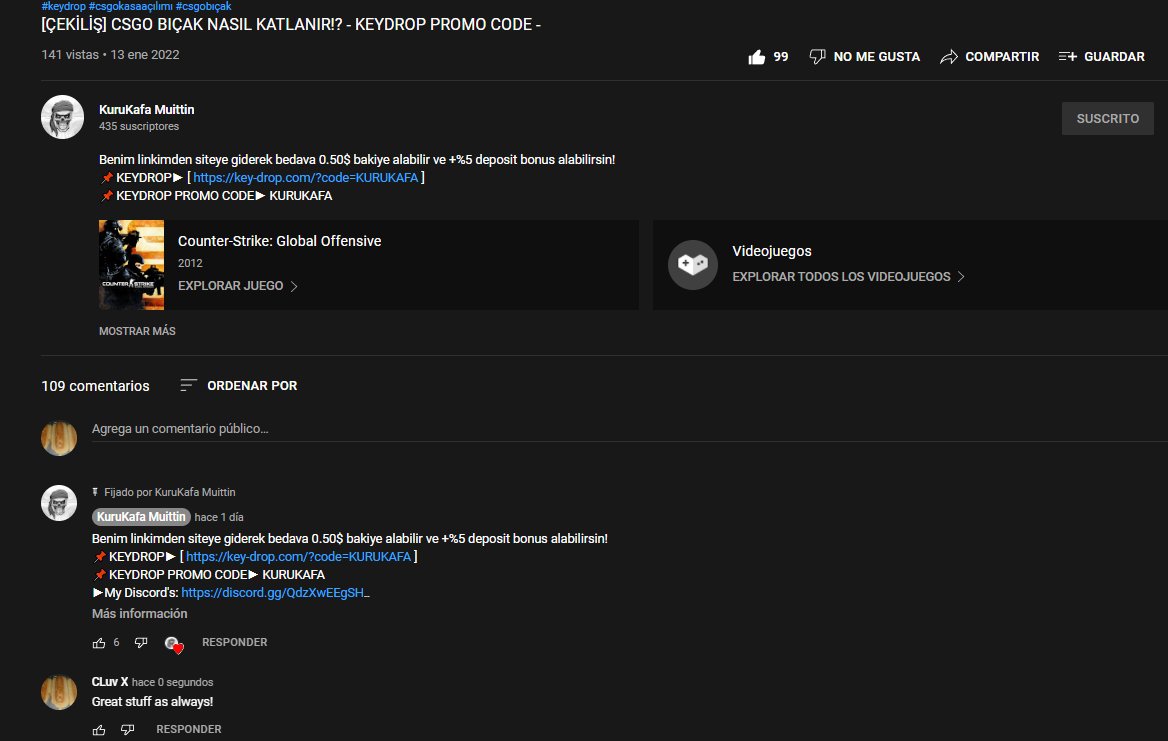The width and height of the screenshot is (1168, 741).
Task: Open KuruKafa Muittin channel name link
Action: [147, 109]
